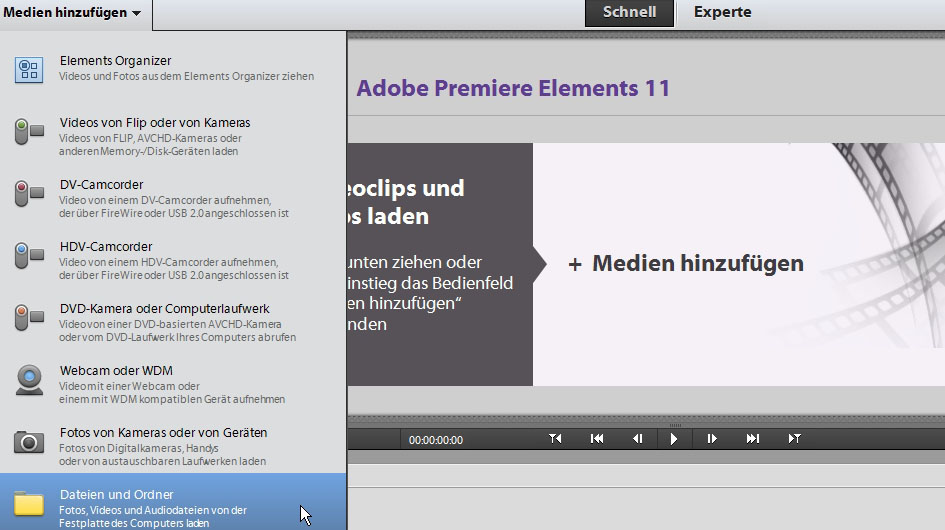This screenshot has width=945, height=530.
Task: Click the red DV-Camcorder icon
Action: point(29,193)
